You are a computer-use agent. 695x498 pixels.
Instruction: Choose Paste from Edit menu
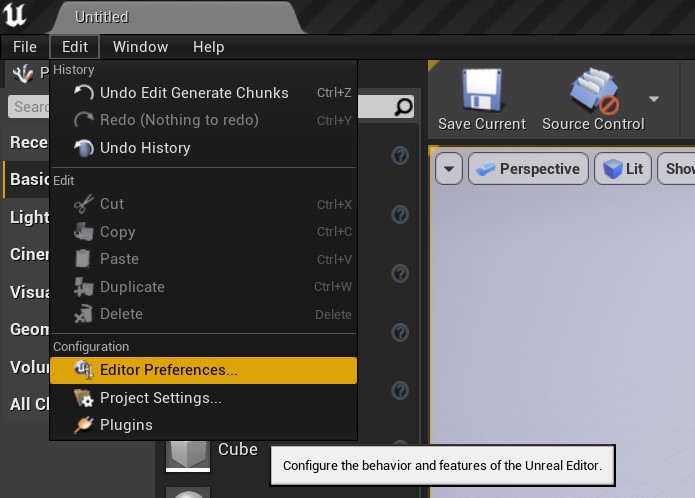click(203, 259)
